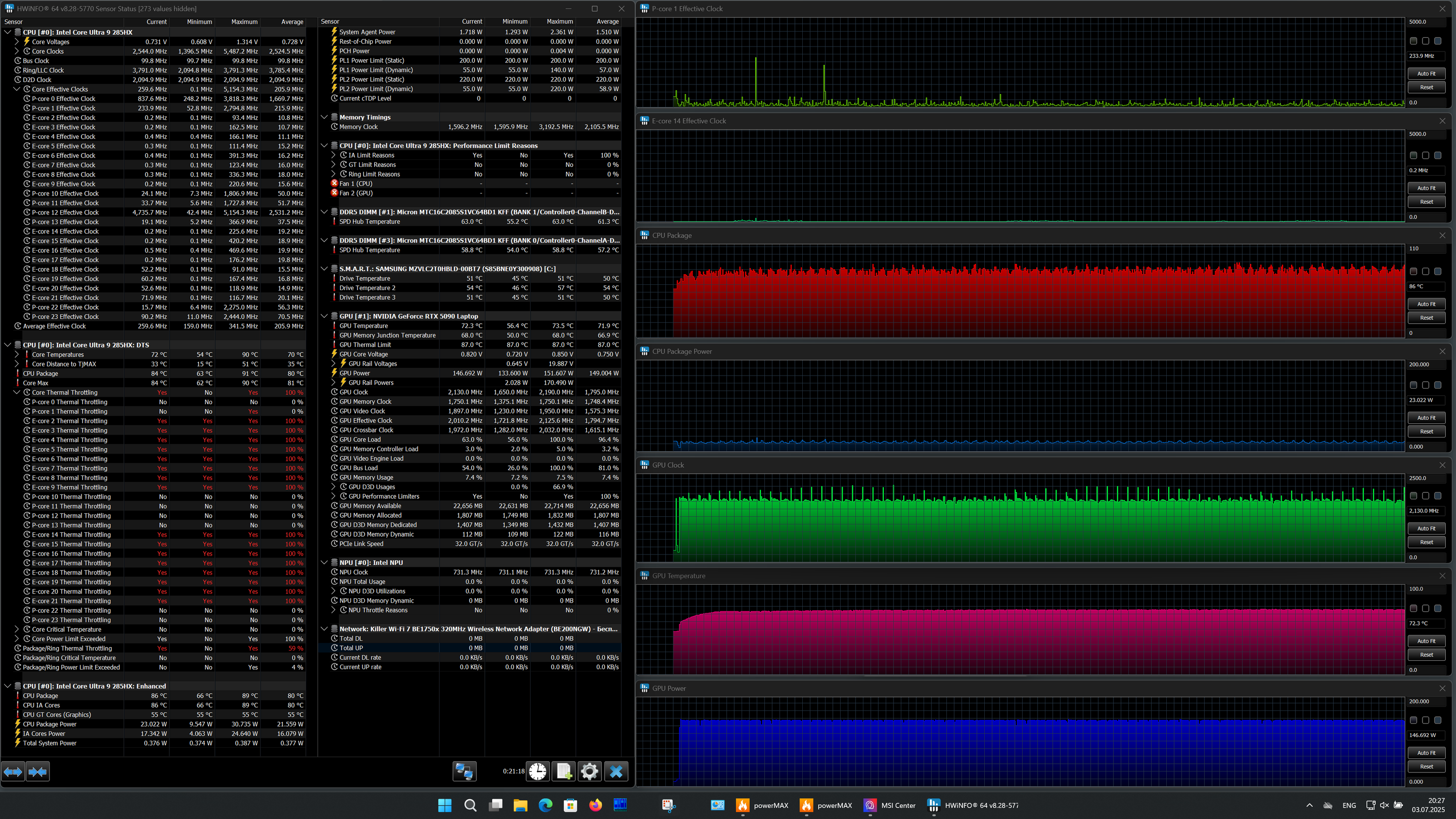The width and height of the screenshot is (1456, 819).
Task: Toggle first checkbox in CPU Package graph
Action: pyautogui.click(x=1413, y=271)
